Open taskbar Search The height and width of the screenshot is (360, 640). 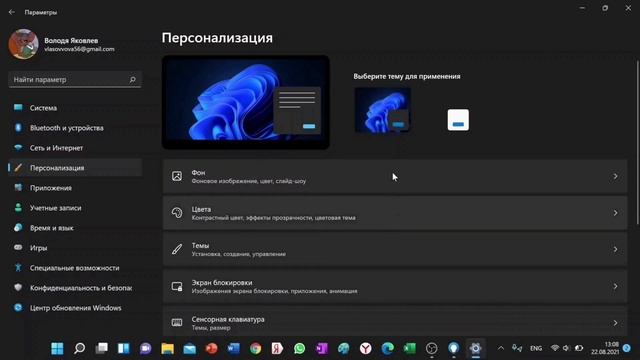click(79, 348)
